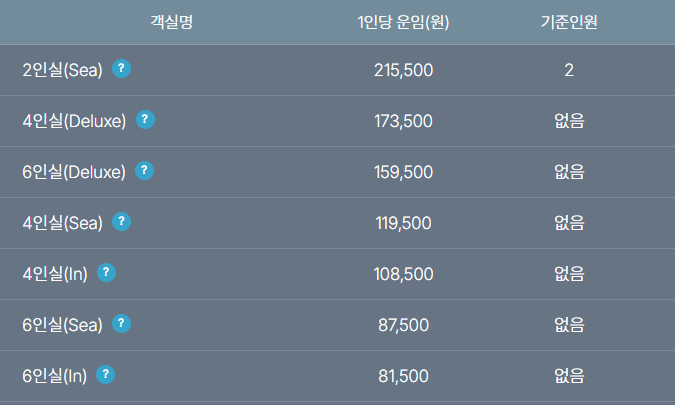Click the 215,500 fare cell
The height and width of the screenshot is (405, 675).
point(403,70)
